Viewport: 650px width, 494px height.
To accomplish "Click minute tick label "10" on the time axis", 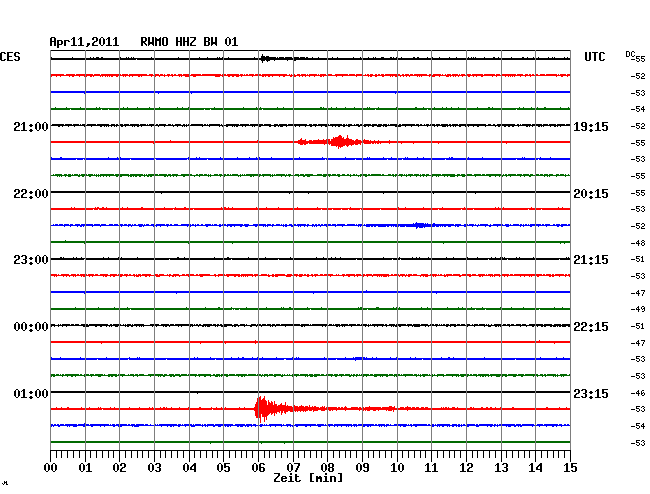I will (397, 468).
